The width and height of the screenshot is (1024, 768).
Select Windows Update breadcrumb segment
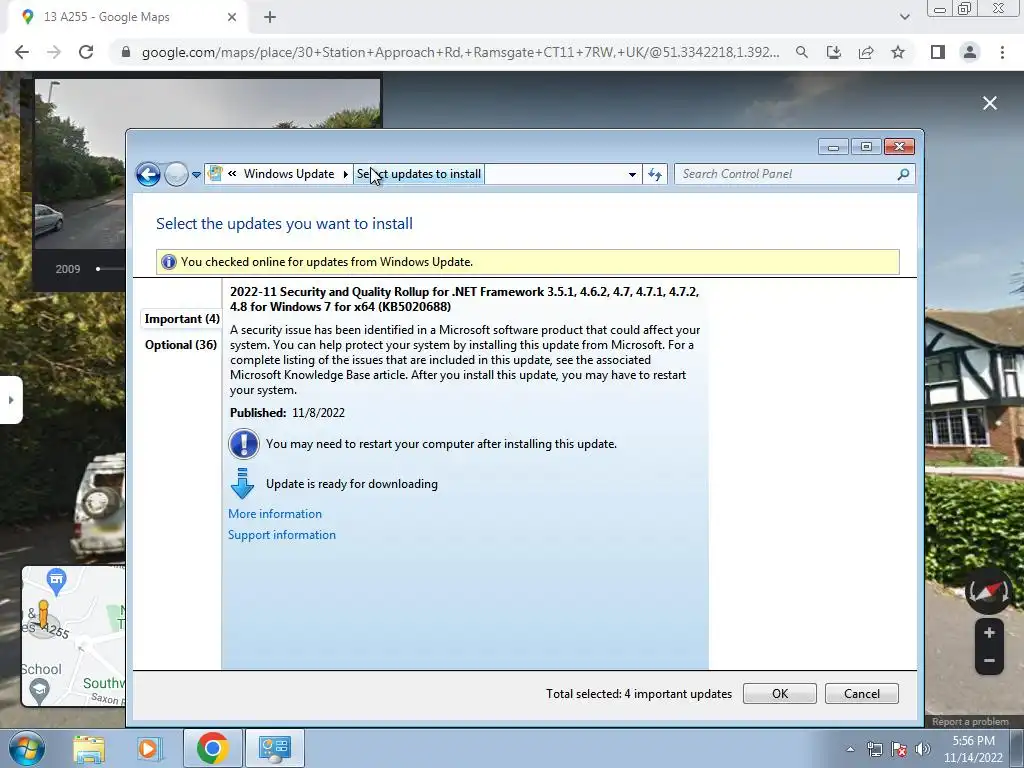coord(289,174)
